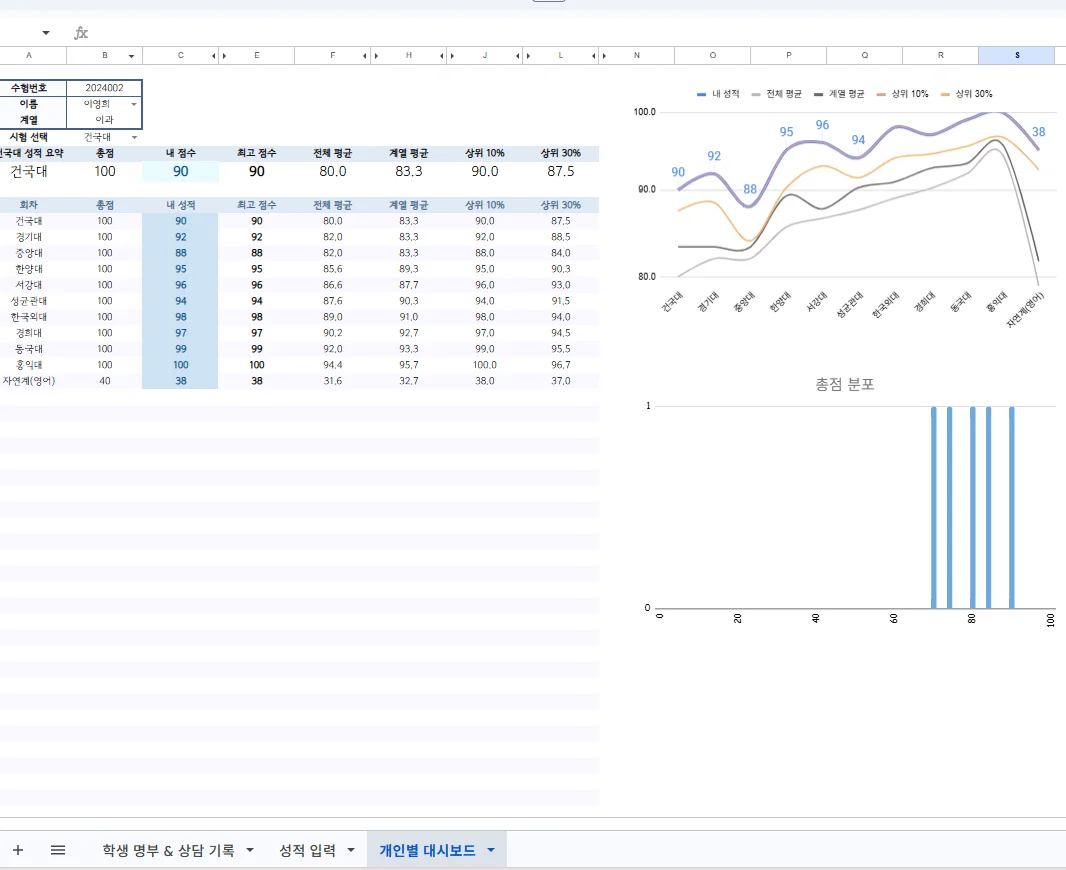The height and width of the screenshot is (870, 1066).
Task: Click 상위 10% legend entry
Action: click(x=903, y=94)
